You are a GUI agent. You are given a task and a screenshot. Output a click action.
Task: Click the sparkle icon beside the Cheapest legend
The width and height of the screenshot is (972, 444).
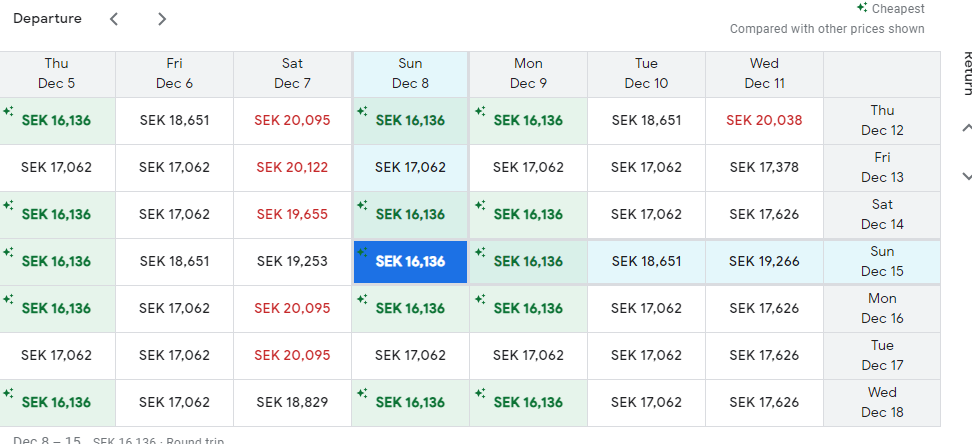pyautogui.click(x=861, y=8)
